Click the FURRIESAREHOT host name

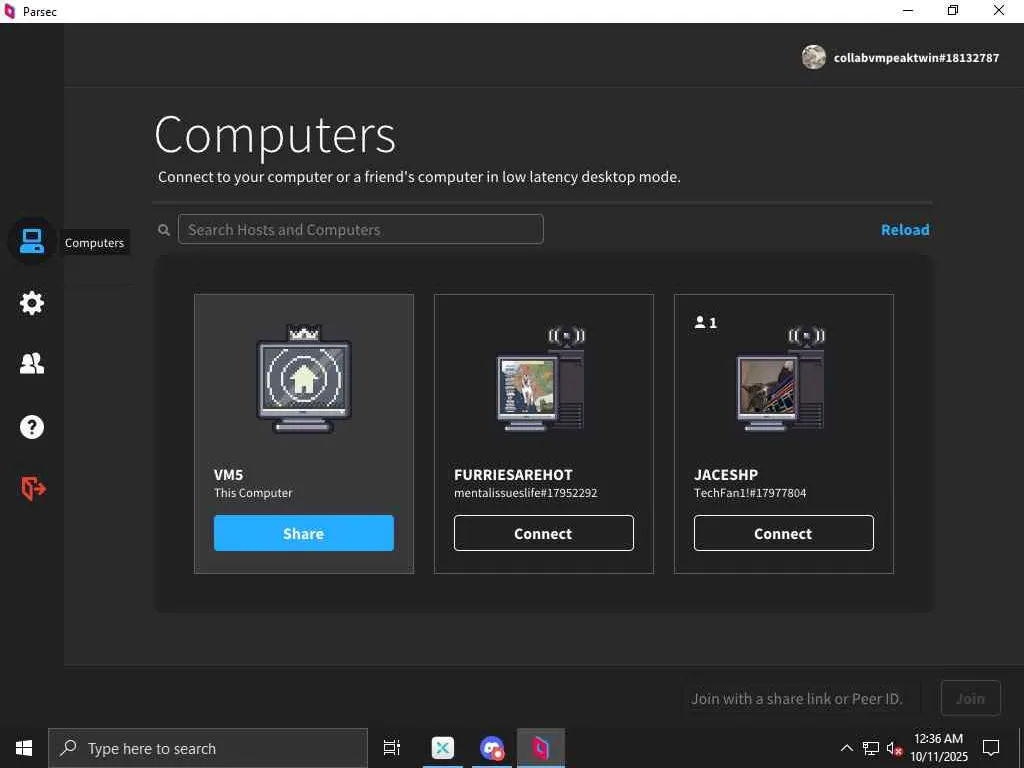513,475
